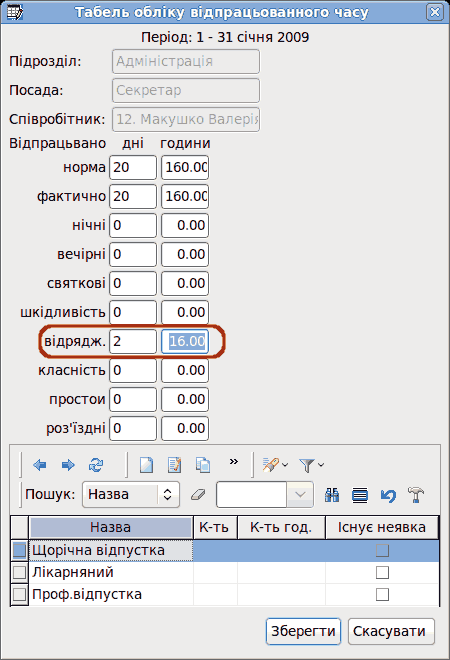Click the forward arrow navigation icon
This screenshot has width=450, height=660.
tap(68, 465)
